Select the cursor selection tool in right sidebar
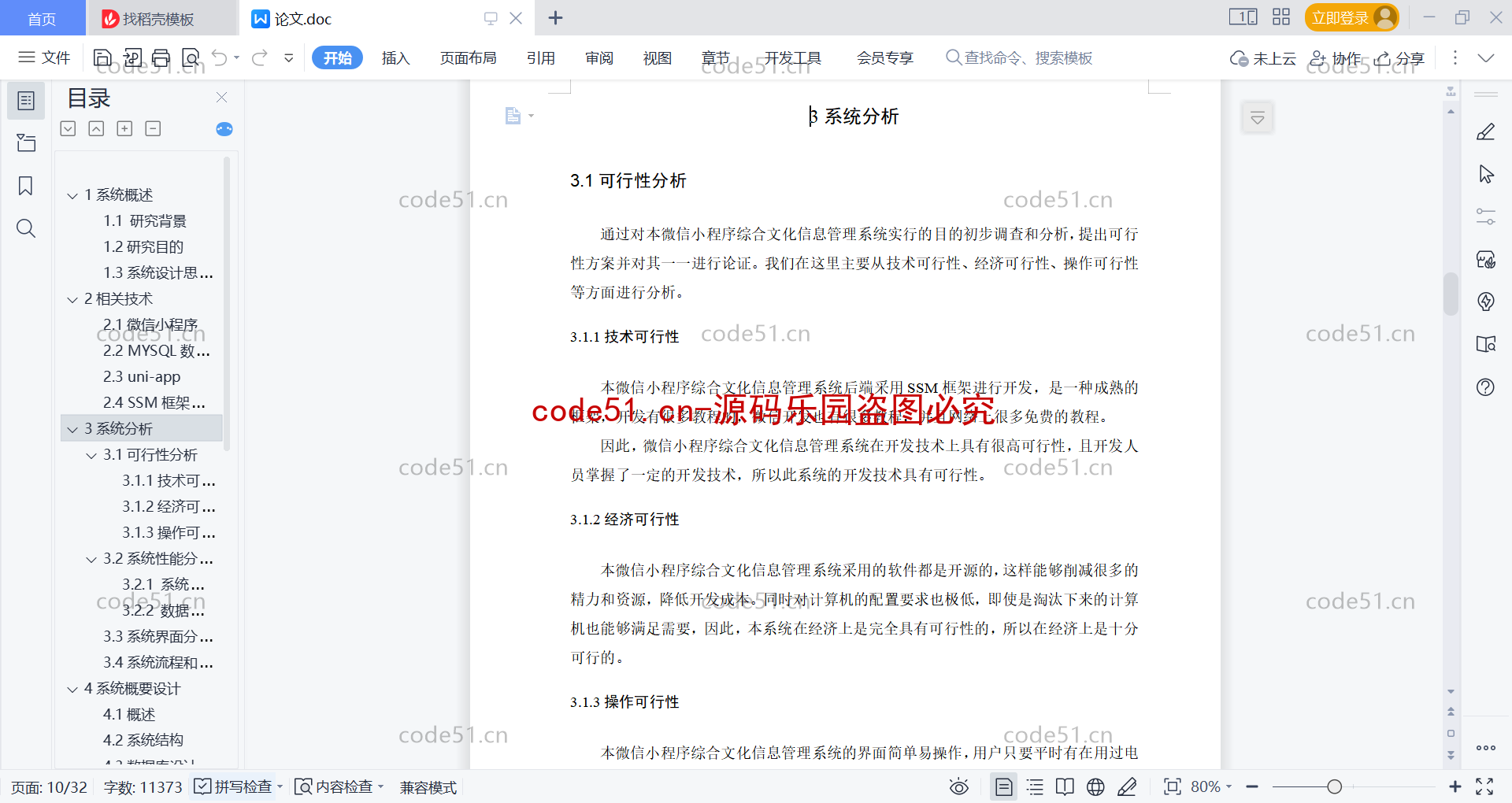Viewport: 1512px width, 803px height. tap(1486, 175)
